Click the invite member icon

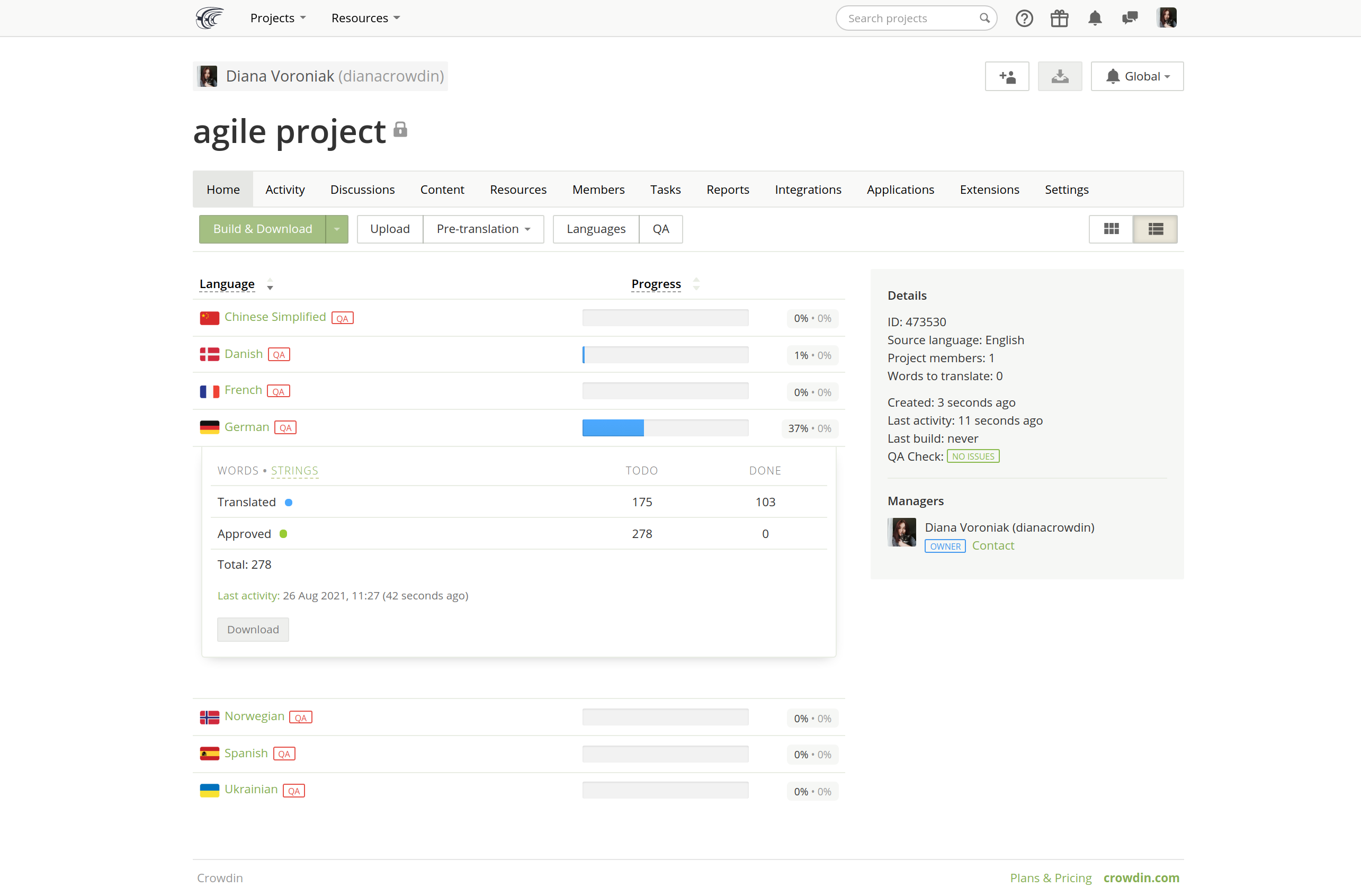point(1007,76)
